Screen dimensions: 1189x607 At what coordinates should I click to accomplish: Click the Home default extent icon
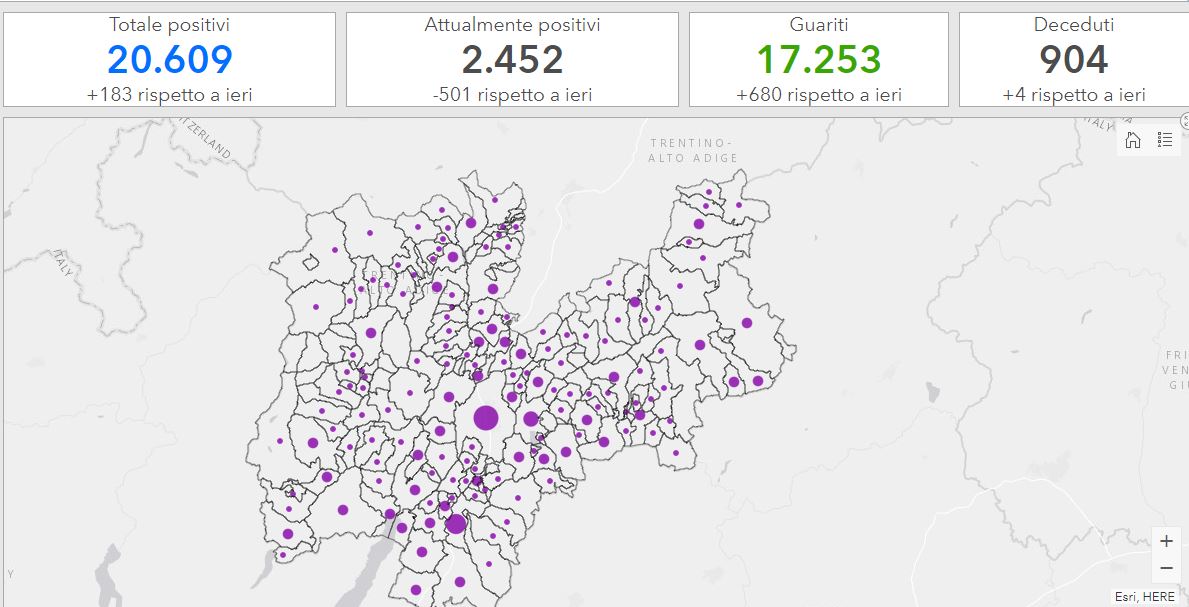pyautogui.click(x=1133, y=140)
